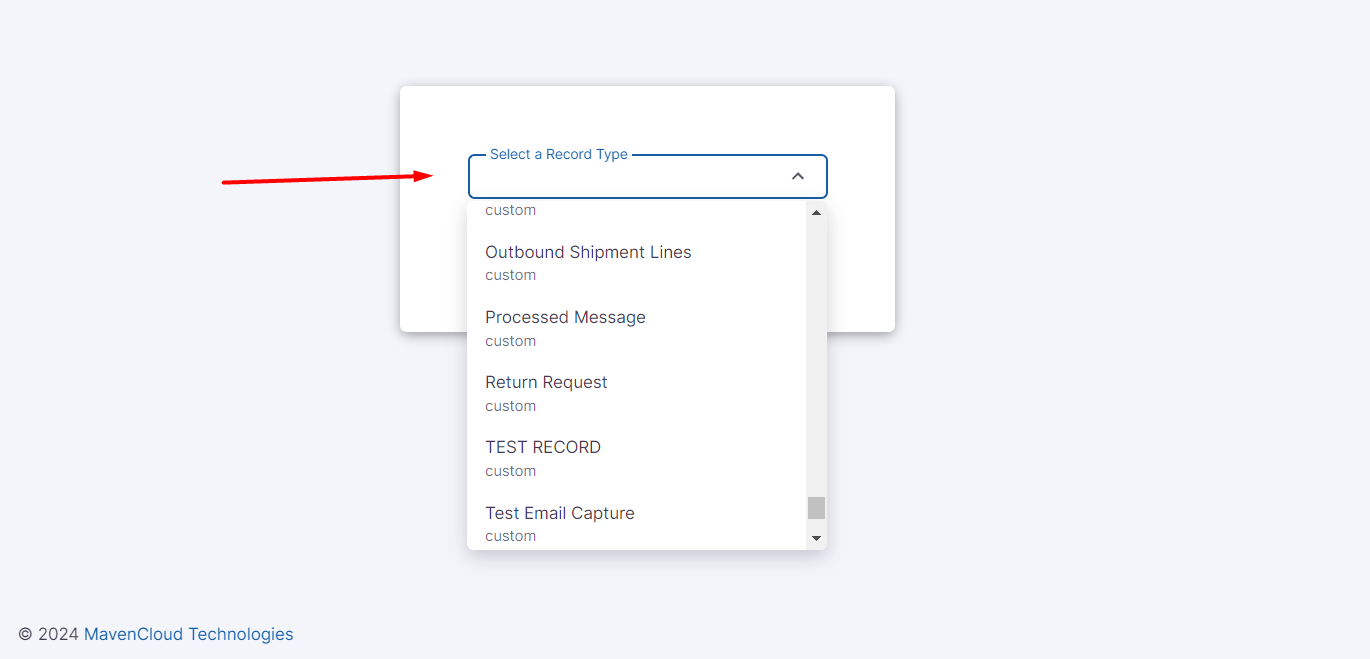Click the © 2024 copyright text
This screenshot has width=1370, height=659.
tap(48, 634)
